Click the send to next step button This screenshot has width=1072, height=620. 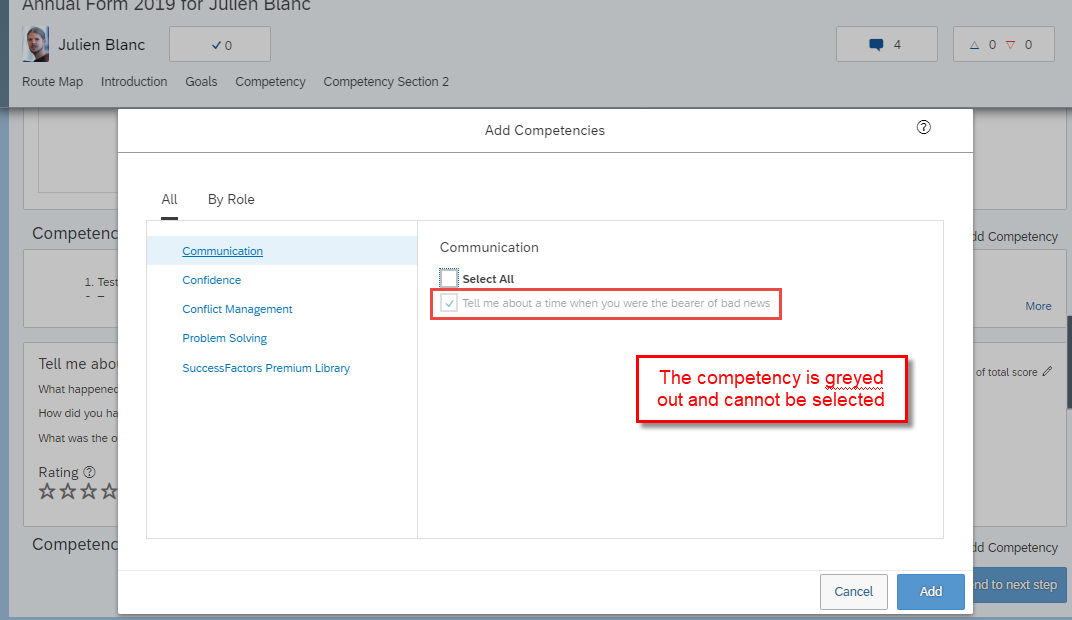(x=1019, y=584)
